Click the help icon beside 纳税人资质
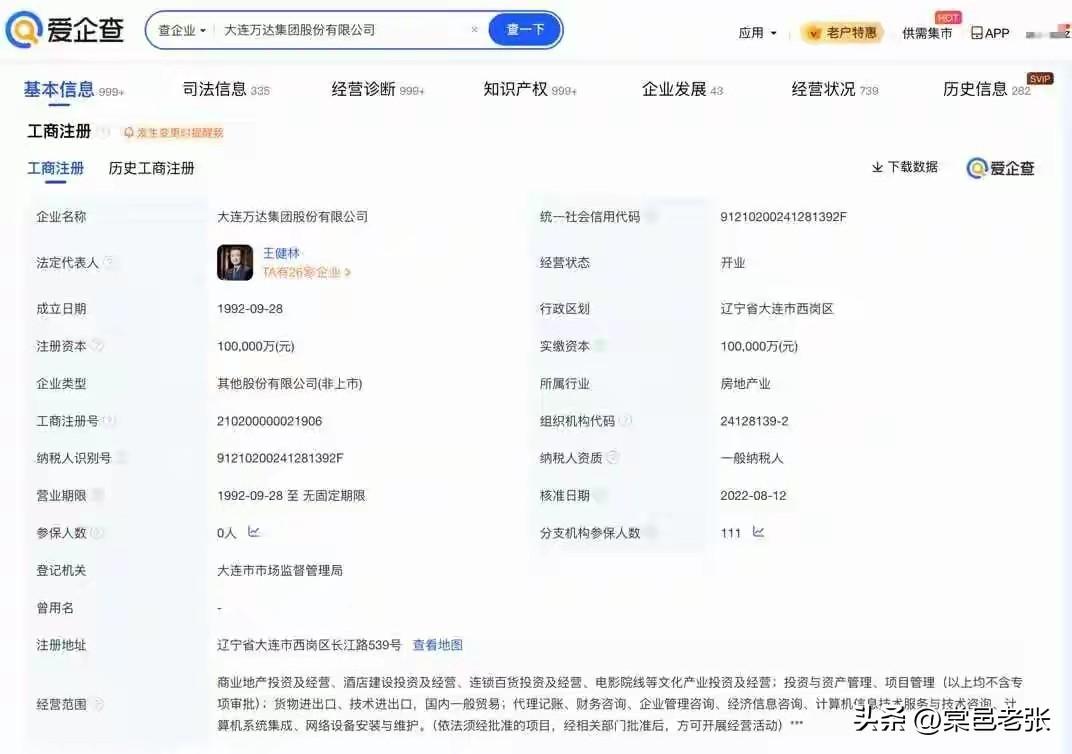Image resolution: width=1072 pixels, height=754 pixels. 613,457
